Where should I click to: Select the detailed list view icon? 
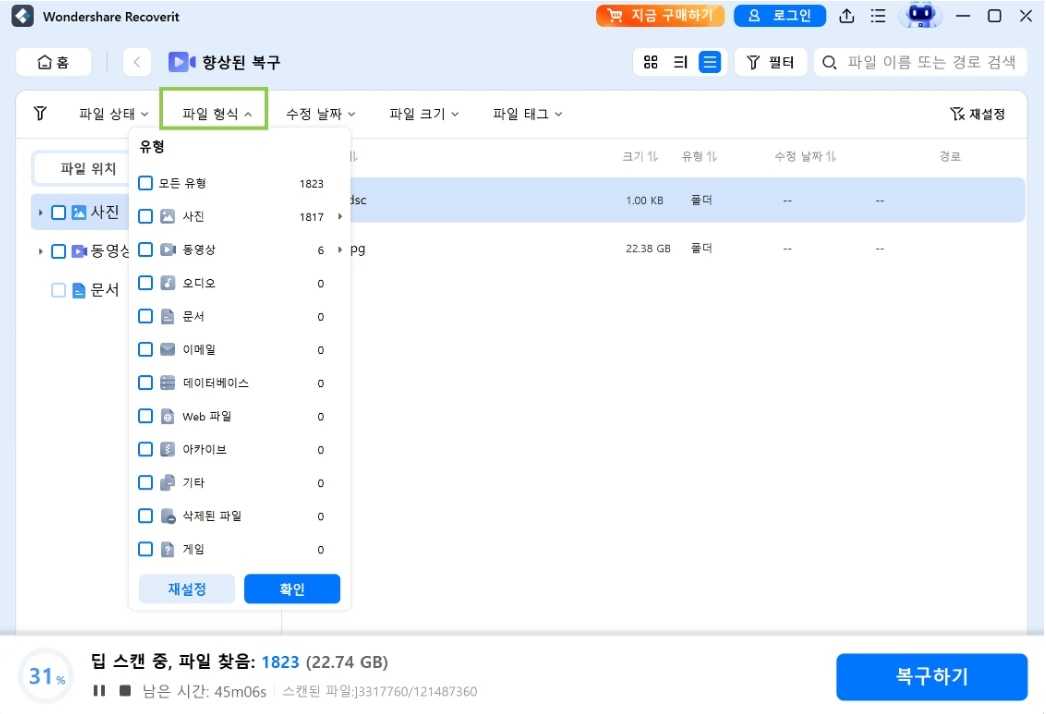coord(709,62)
